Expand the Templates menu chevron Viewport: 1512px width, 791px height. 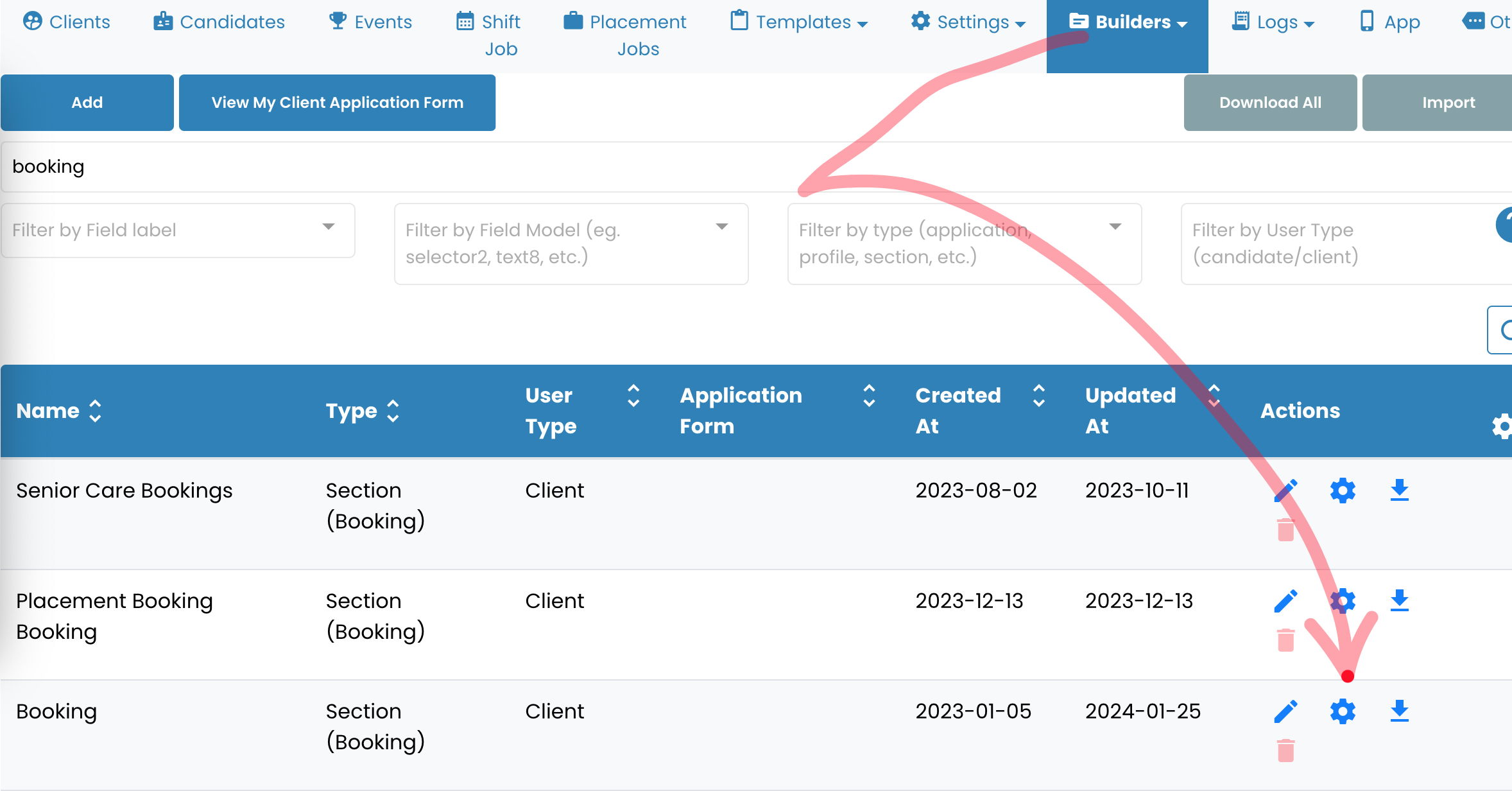(862, 22)
